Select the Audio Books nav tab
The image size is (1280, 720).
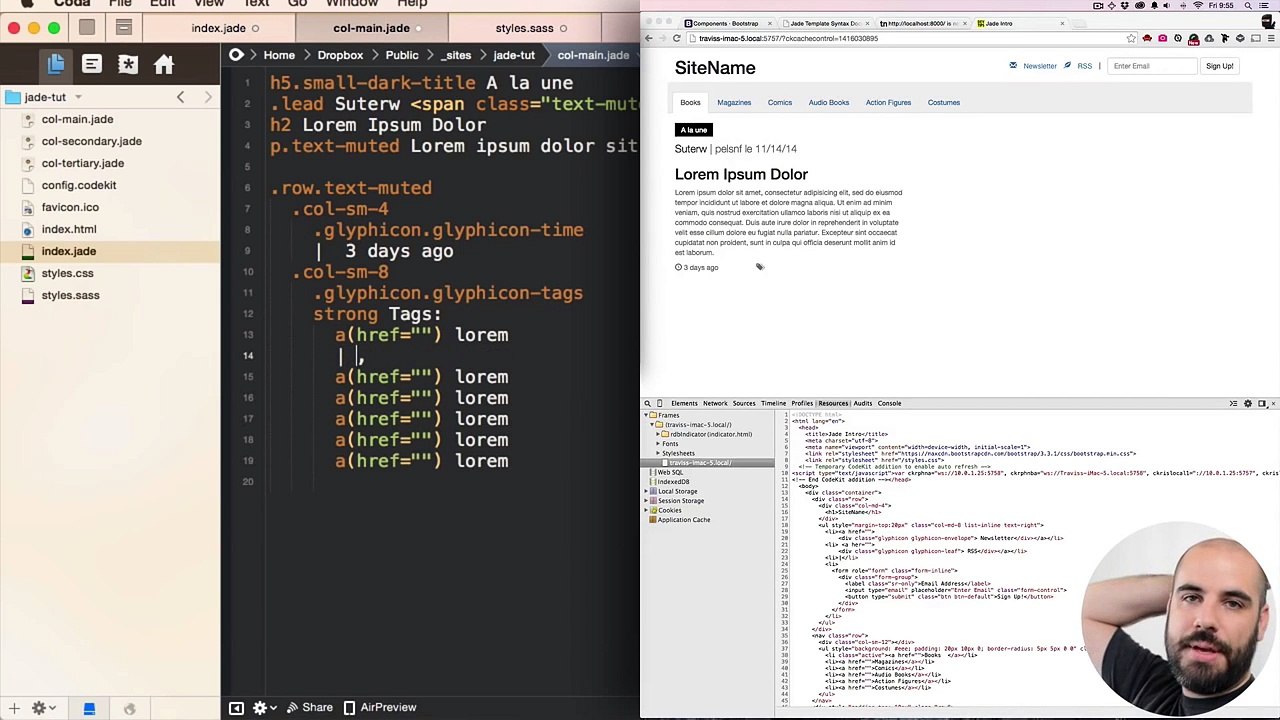click(x=829, y=102)
